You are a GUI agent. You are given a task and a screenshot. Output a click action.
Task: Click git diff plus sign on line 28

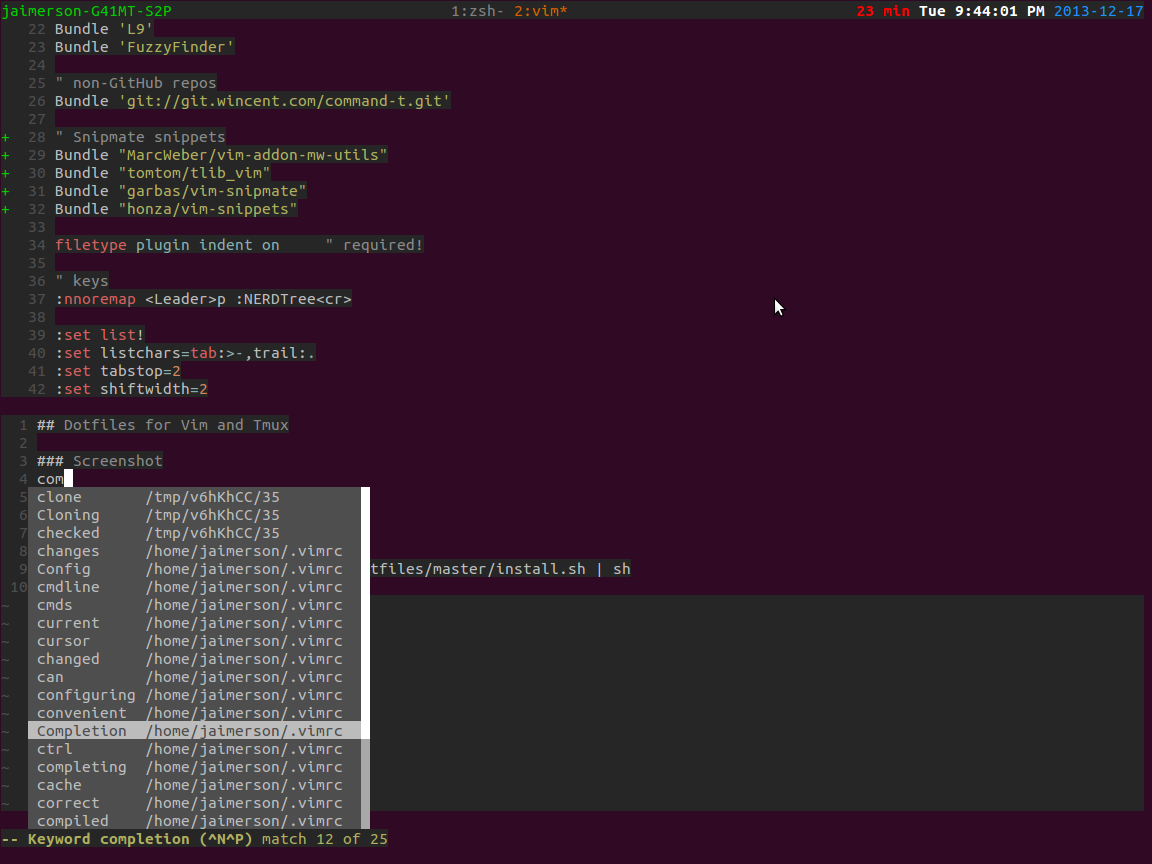pyautogui.click(x=6, y=137)
